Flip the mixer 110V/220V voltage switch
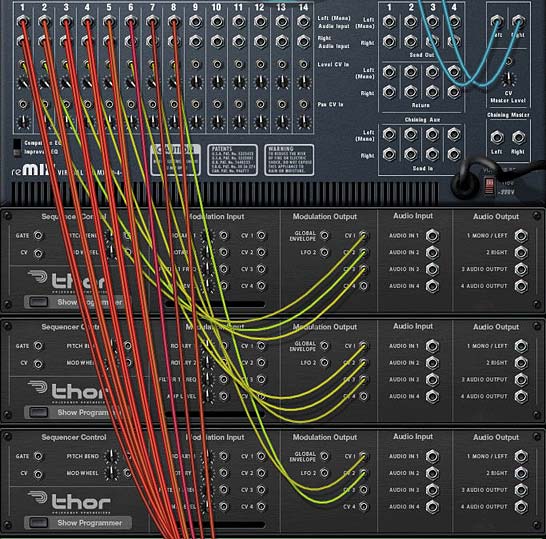The image size is (546, 539). [490, 185]
